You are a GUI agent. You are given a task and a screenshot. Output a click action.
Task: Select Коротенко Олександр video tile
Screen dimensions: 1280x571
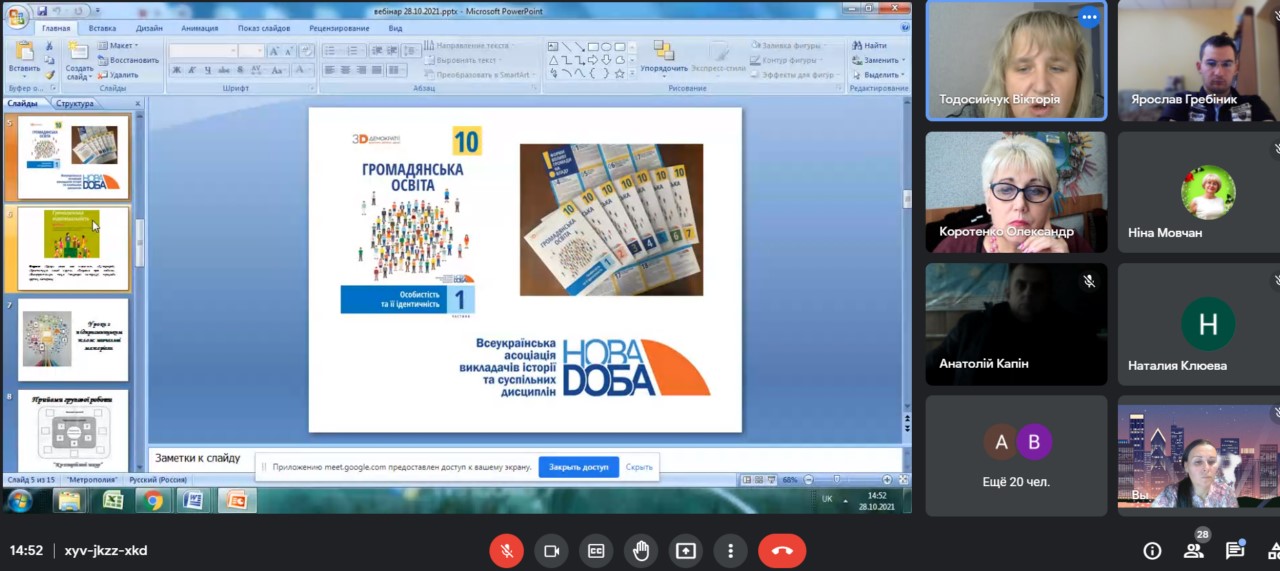coord(1016,192)
